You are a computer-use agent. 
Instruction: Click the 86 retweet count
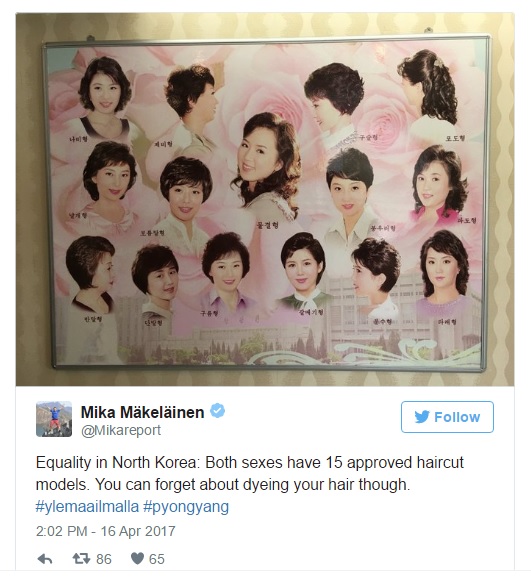point(104,559)
